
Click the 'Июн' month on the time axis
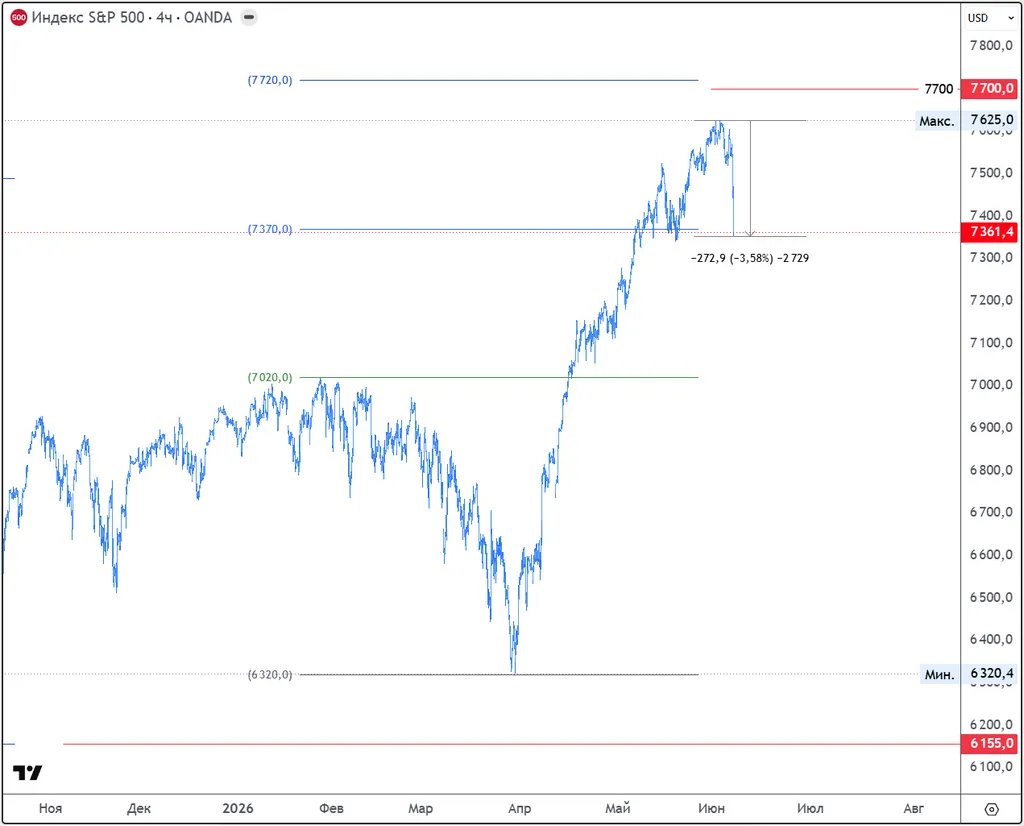coord(711,808)
